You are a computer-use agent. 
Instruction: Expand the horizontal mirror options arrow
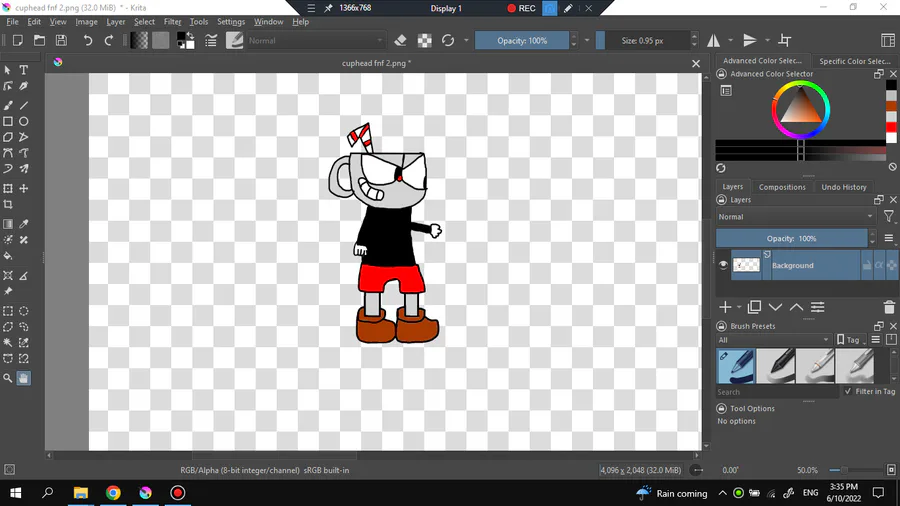pyautogui.click(x=730, y=41)
